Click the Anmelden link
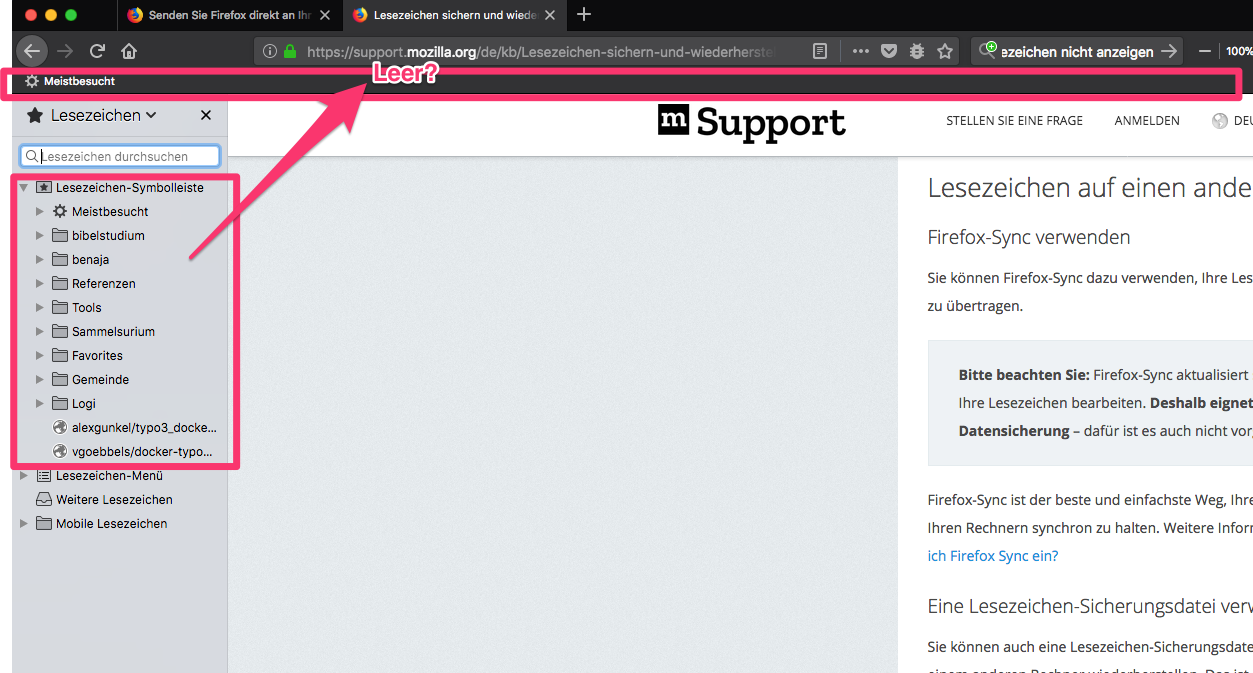The height and width of the screenshot is (673, 1253). [x=1147, y=120]
